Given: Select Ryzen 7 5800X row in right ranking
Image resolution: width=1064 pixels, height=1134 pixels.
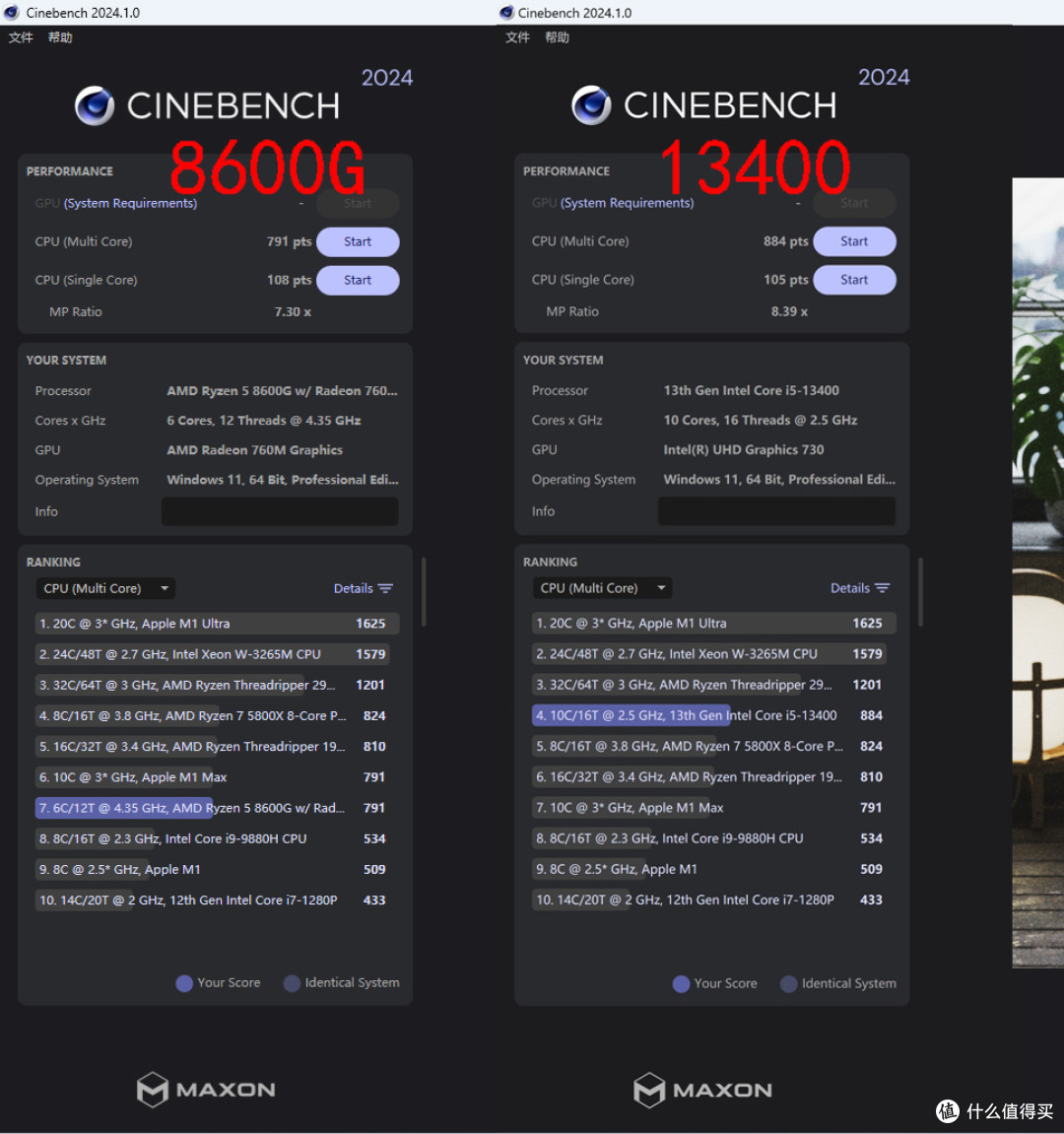Looking at the screenshot, I should coord(714,746).
